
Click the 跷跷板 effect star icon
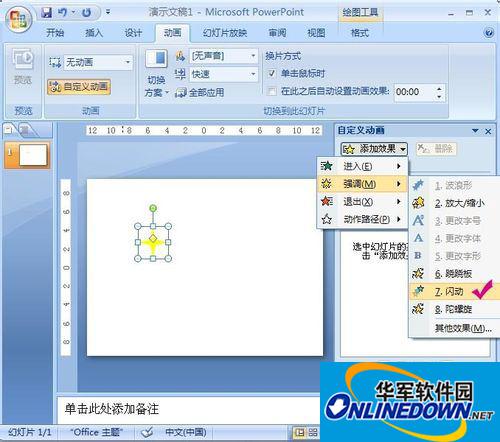point(418,274)
